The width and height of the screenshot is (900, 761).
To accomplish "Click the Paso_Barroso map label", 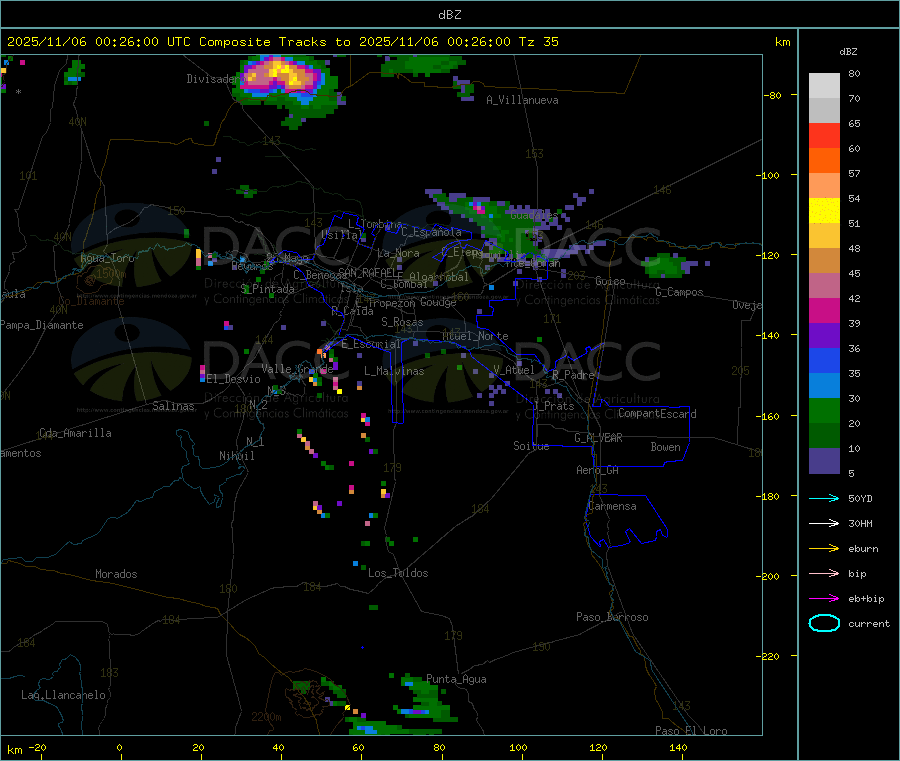I will tap(612, 617).
